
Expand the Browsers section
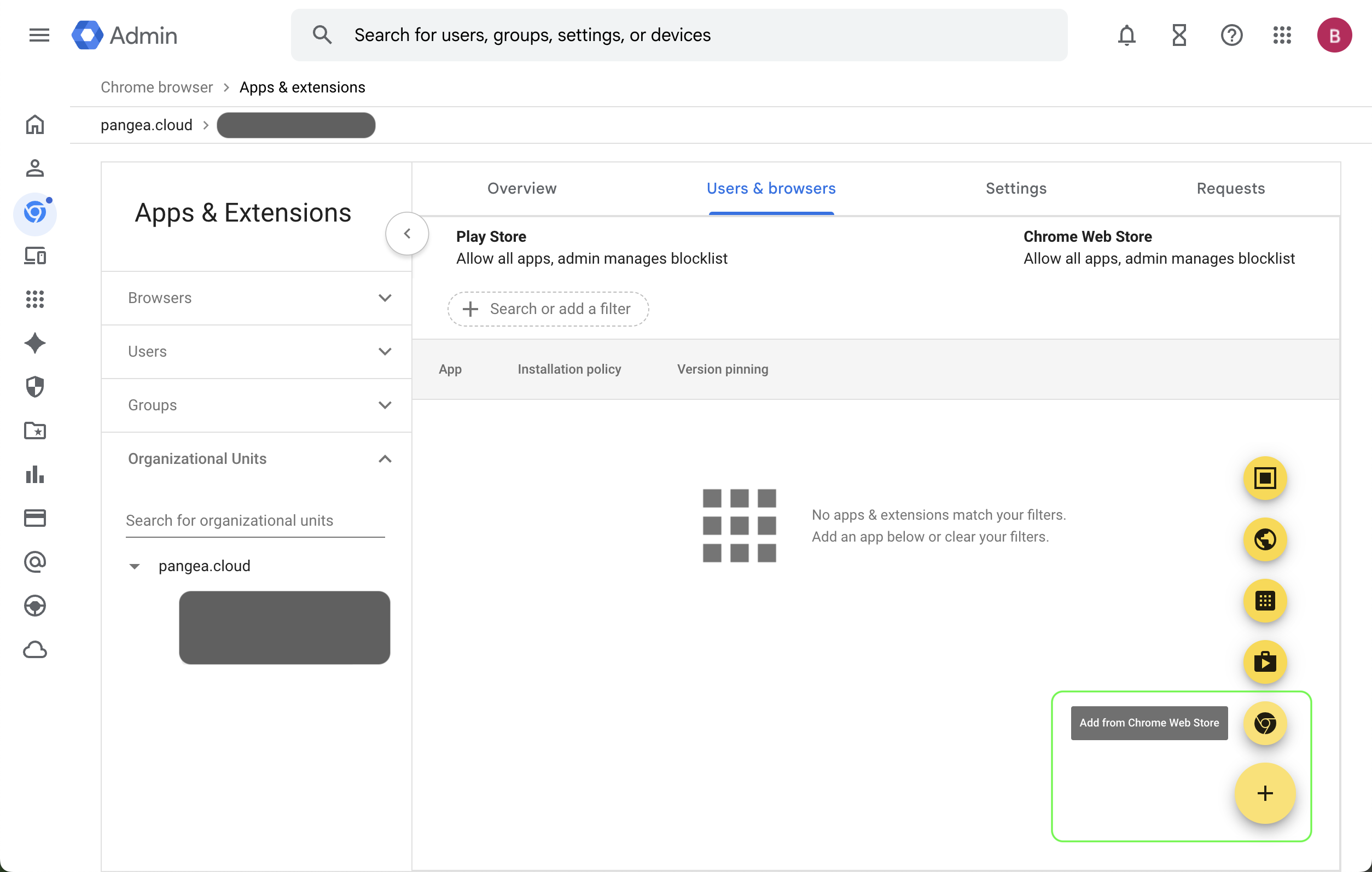pos(257,298)
